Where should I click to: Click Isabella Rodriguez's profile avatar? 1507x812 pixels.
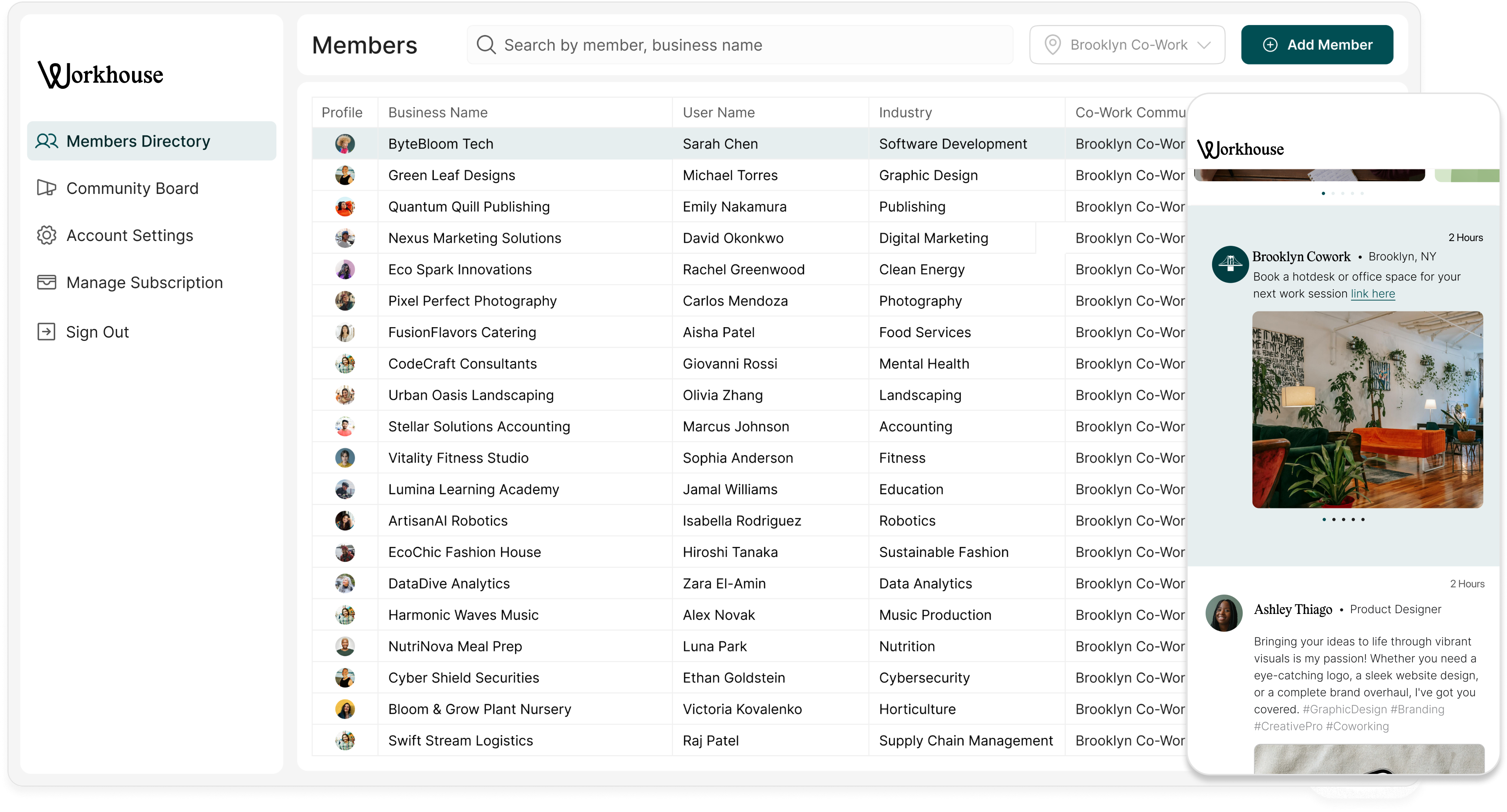pyautogui.click(x=345, y=521)
